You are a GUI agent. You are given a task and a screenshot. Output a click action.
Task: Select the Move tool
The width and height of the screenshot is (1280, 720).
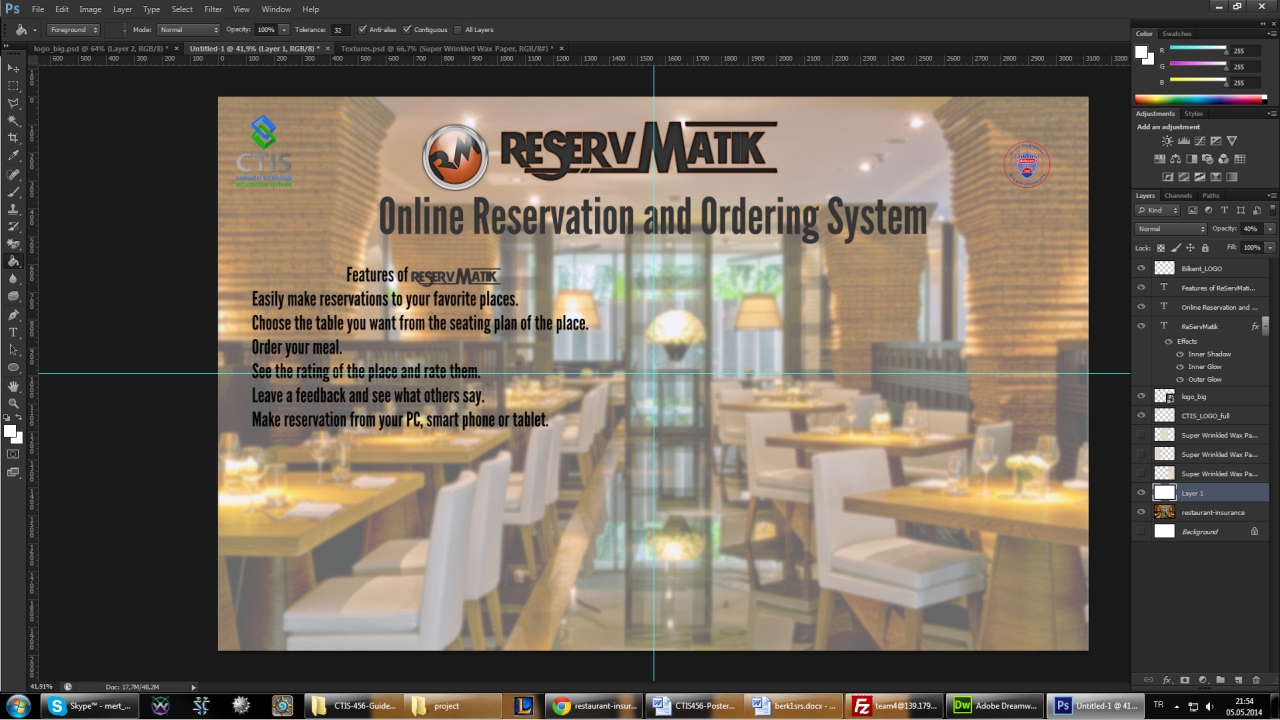tap(13, 67)
